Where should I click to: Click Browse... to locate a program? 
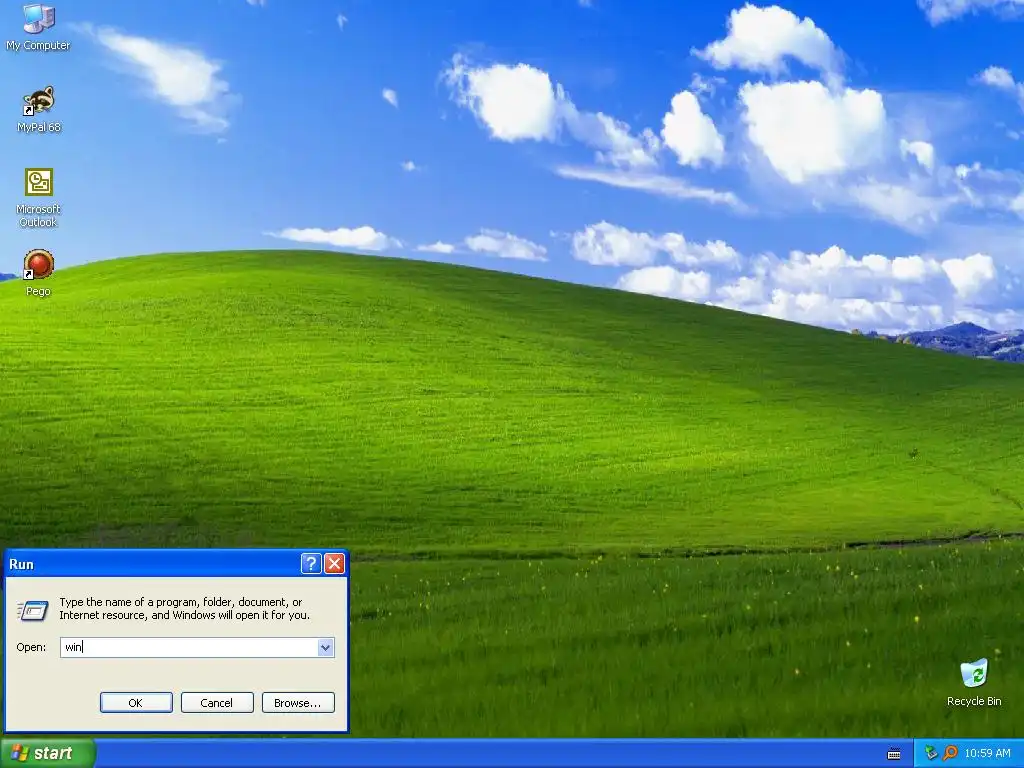click(x=298, y=703)
